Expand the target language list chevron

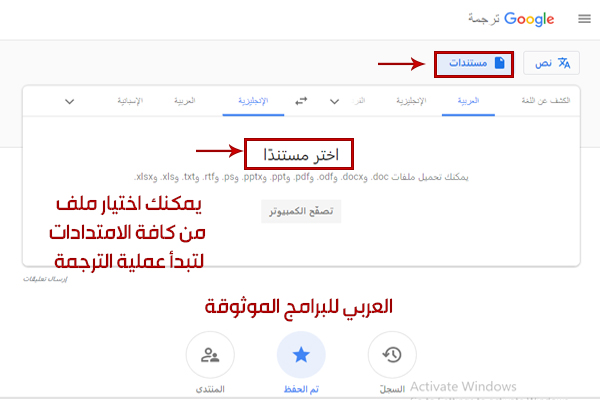pyautogui.click(x=69, y=101)
